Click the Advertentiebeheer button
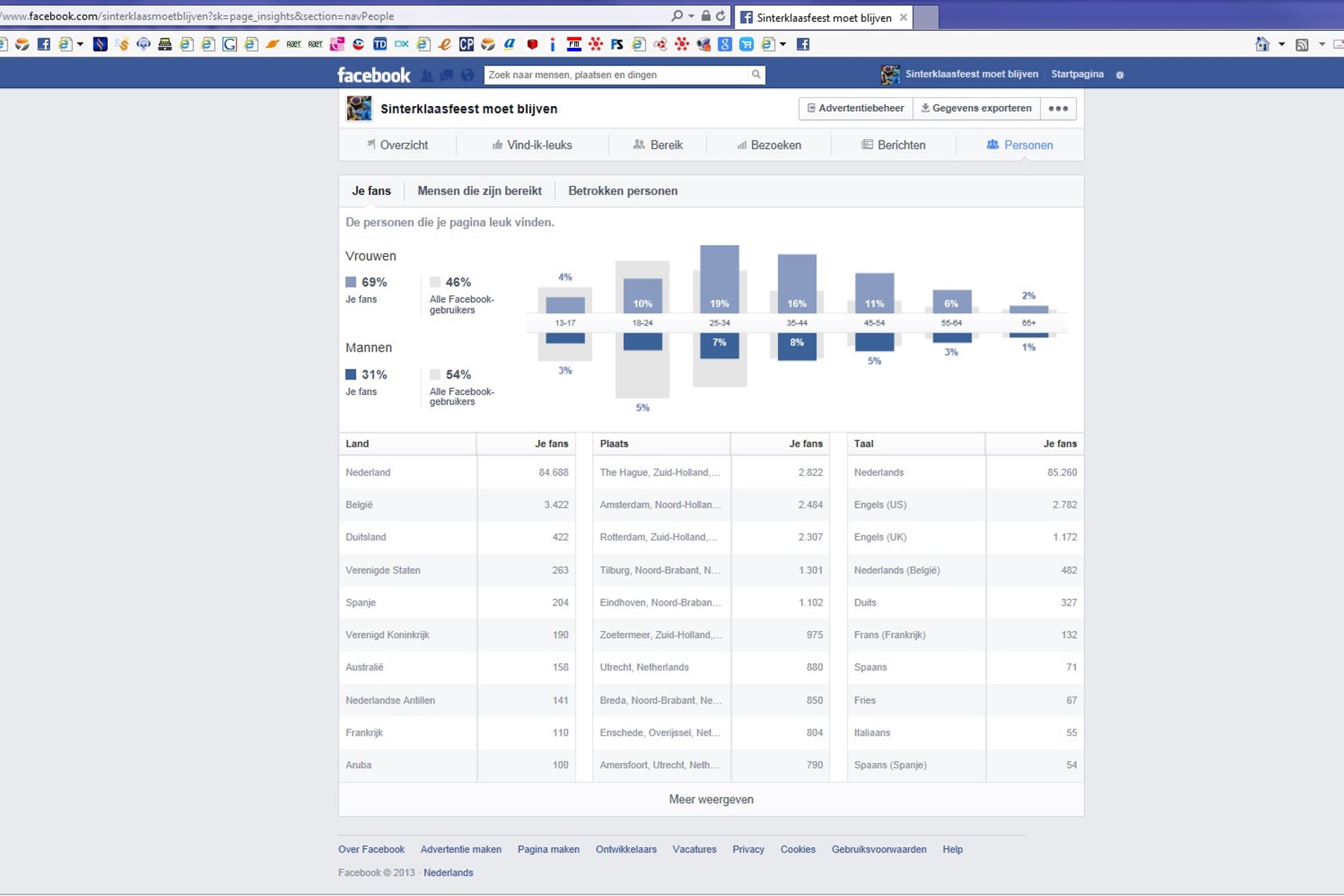The image size is (1344, 896). (856, 108)
